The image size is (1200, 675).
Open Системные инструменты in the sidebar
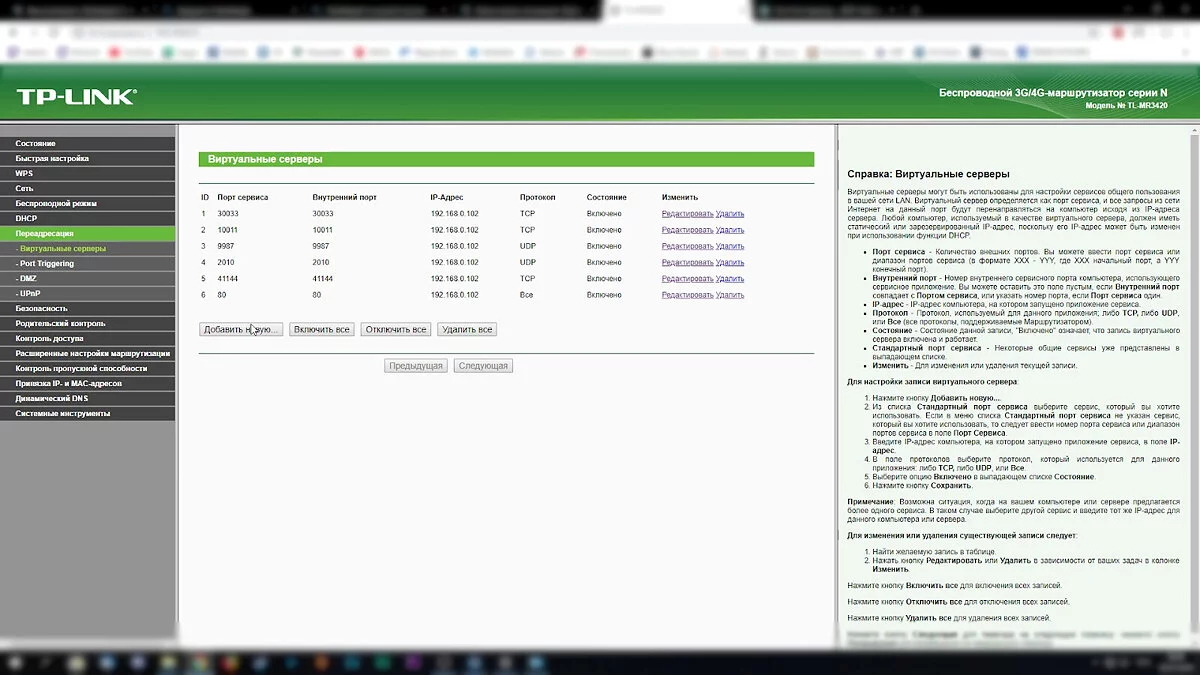click(63, 413)
